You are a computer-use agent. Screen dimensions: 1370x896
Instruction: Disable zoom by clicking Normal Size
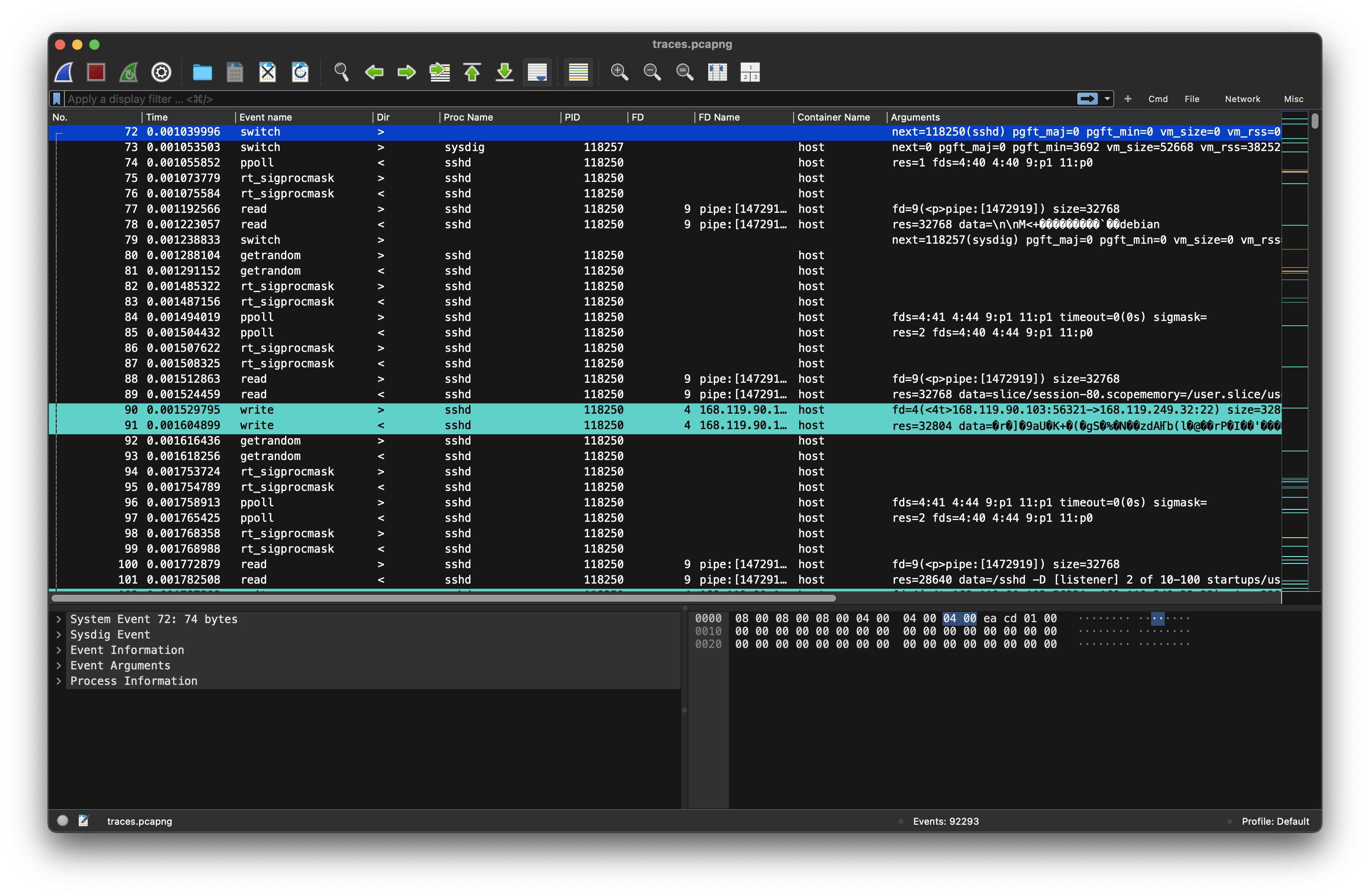click(685, 72)
